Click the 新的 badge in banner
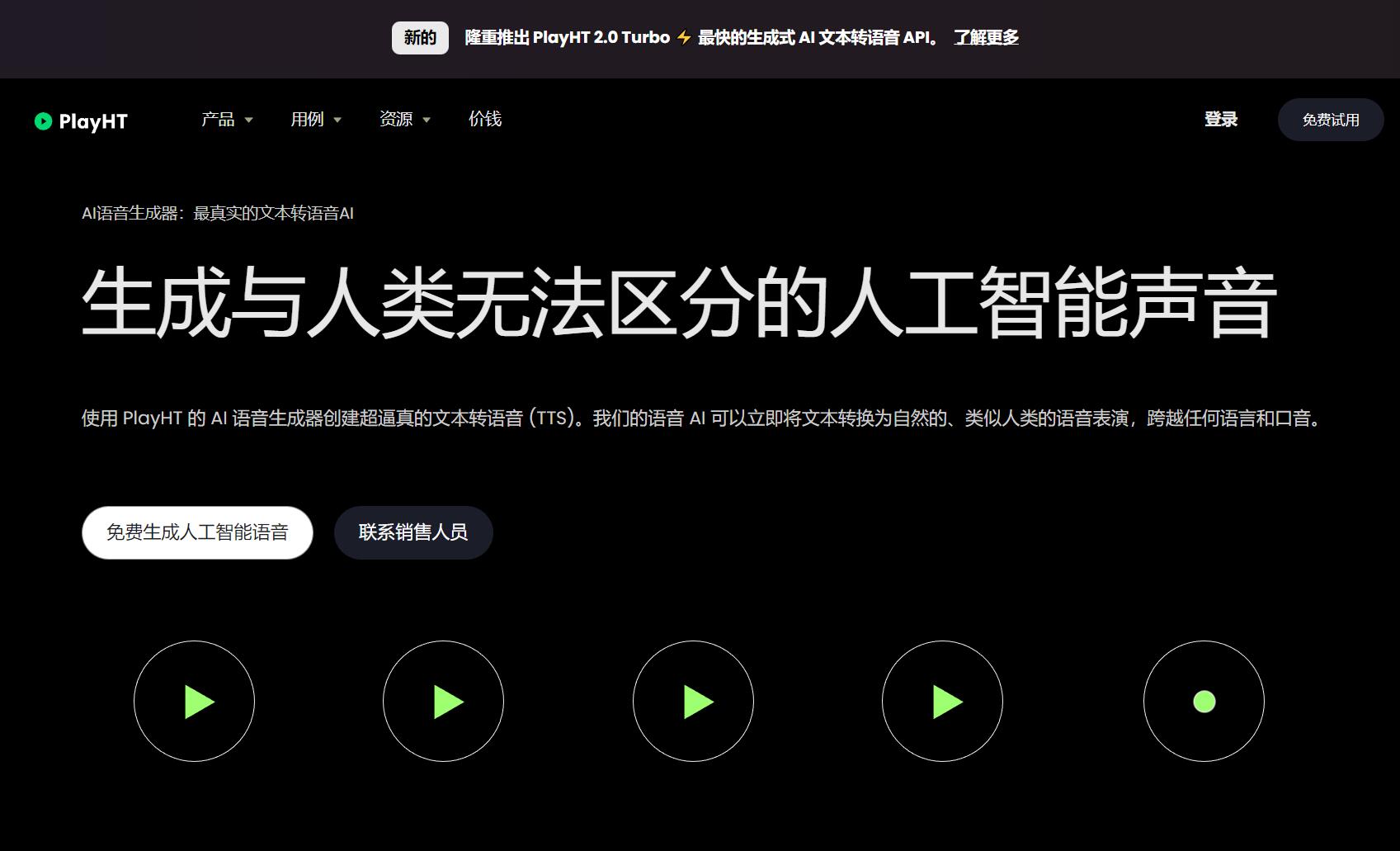Image resolution: width=1400 pixels, height=851 pixels. click(420, 38)
